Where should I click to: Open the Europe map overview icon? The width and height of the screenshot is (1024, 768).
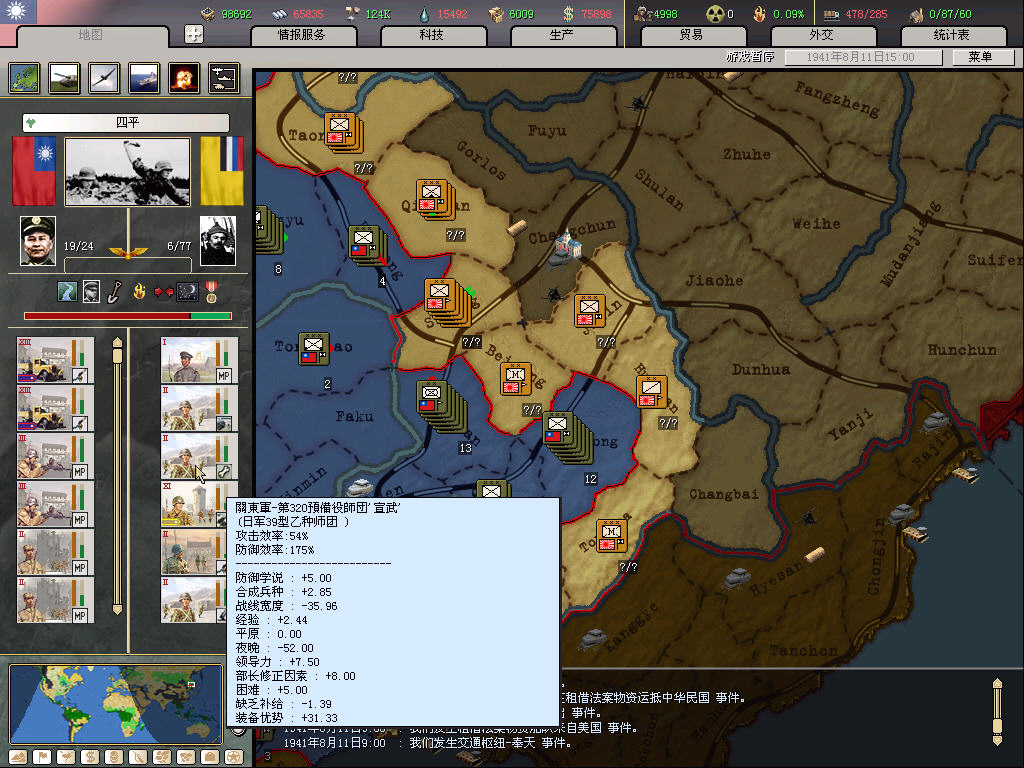pos(24,78)
